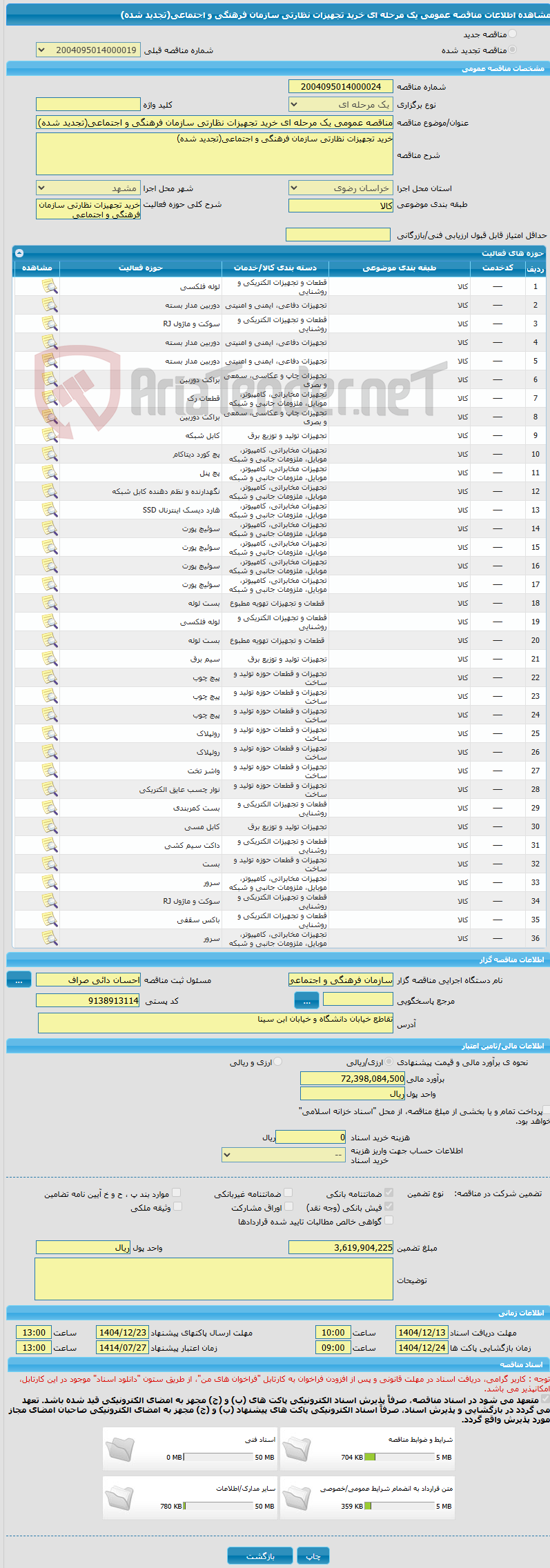Click the view icon for row 33
Screen dimensions: 550x1568
(x=50, y=882)
